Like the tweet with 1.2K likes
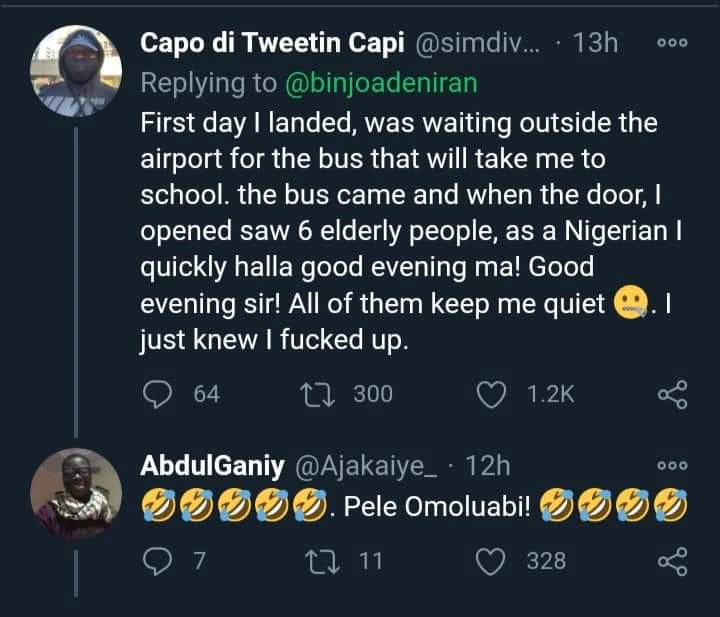The image size is (720, 617). (x=492, y=395)
